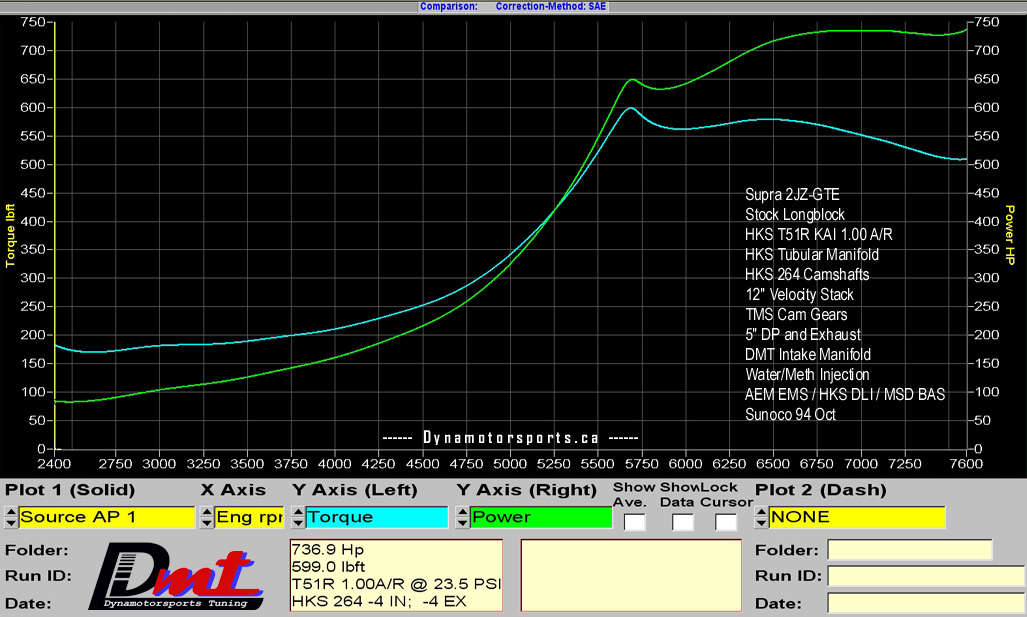This screenshot has width=1027, height=617.
Task: Click the 7600 rpm tick label on X axis
Action: point(966,464)
